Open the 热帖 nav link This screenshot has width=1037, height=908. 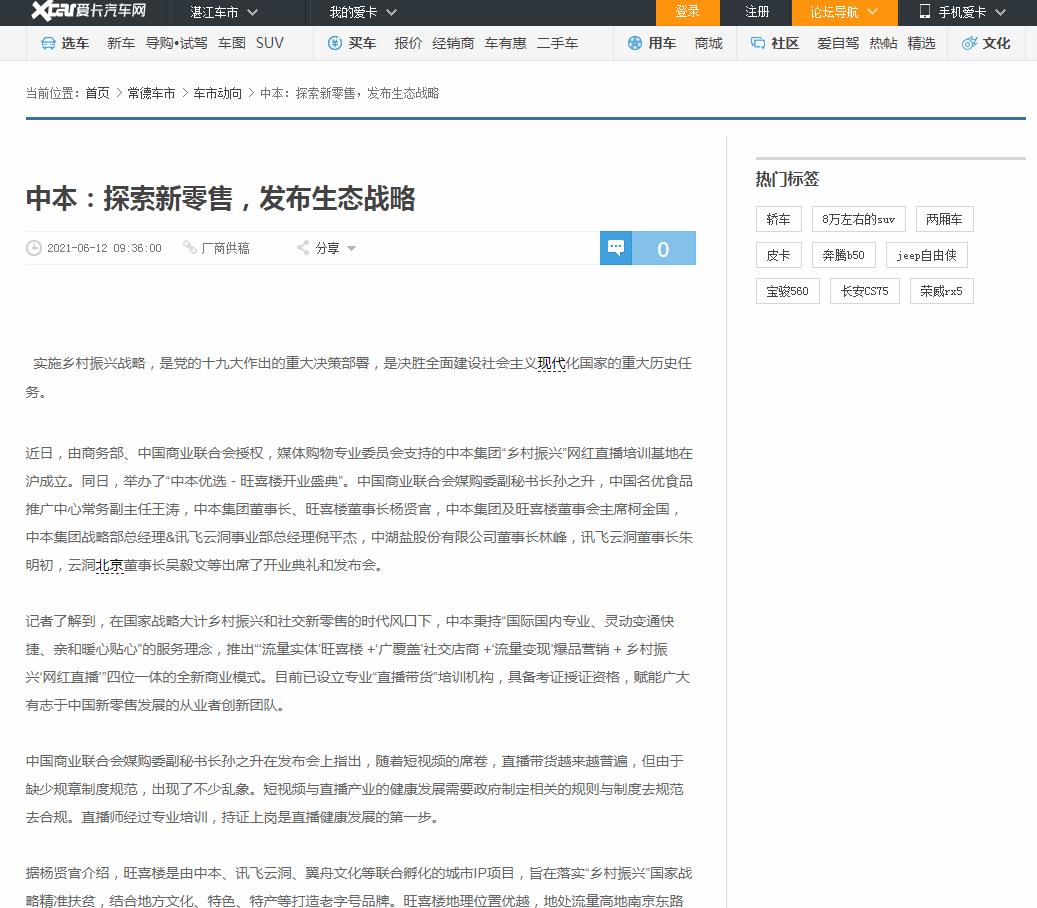pyautogui.click(x=883, y=44)
